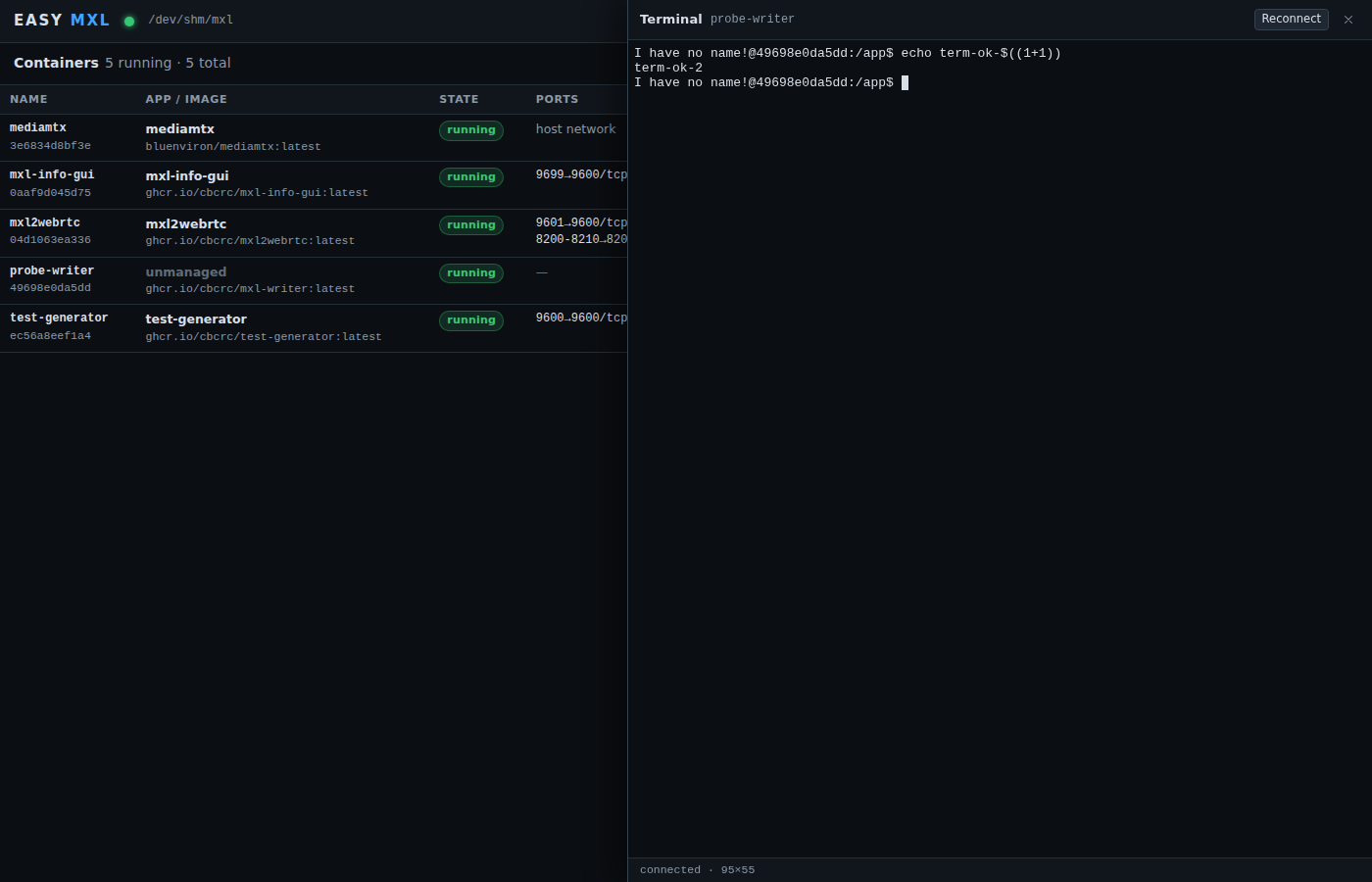This screenshot has height=882, width=1372.
Task: Click the Terminal panel title
Action: pos(670,20)
